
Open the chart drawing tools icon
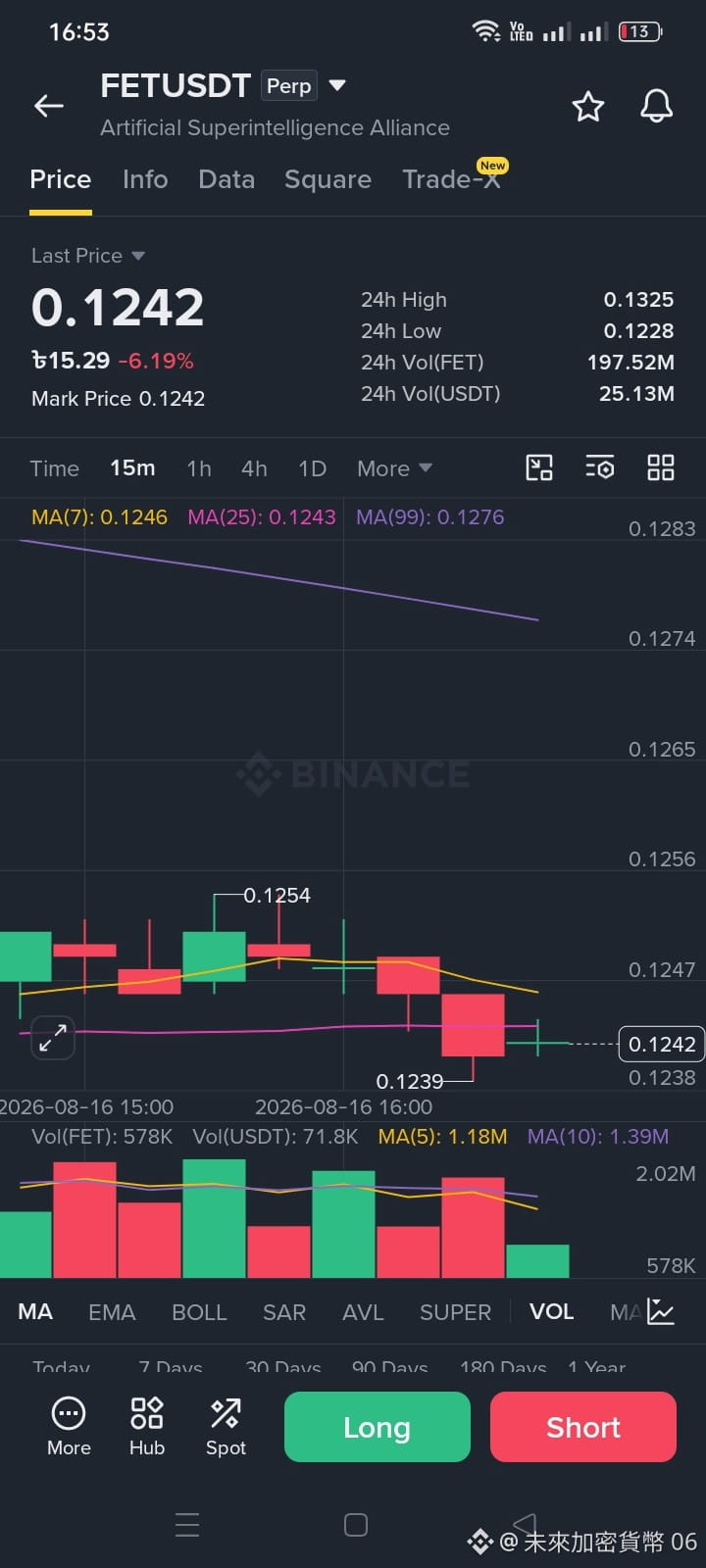click(539, 467)
